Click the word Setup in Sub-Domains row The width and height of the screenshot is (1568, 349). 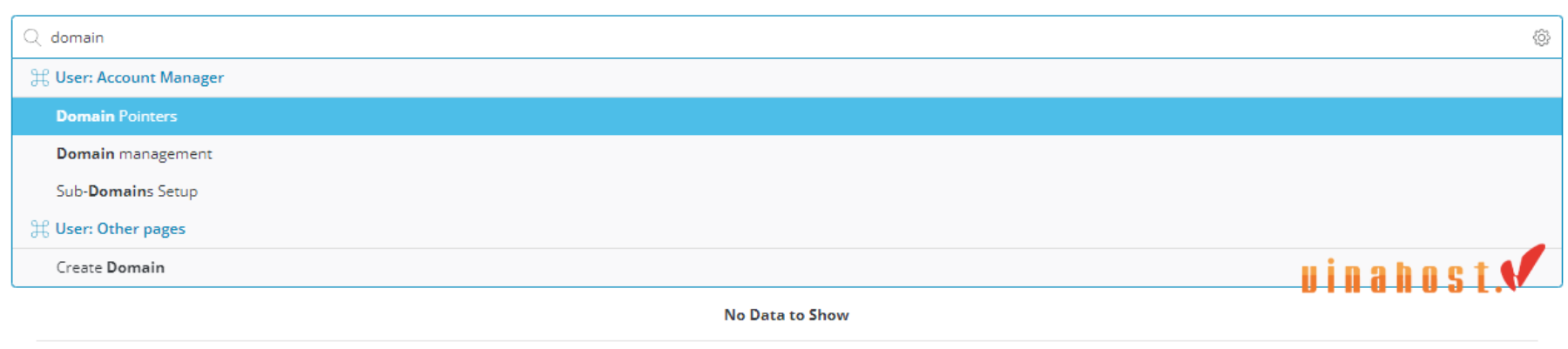(178, 191)
